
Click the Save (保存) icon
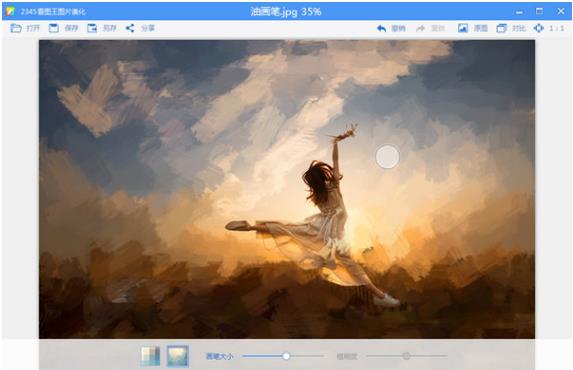54,28
